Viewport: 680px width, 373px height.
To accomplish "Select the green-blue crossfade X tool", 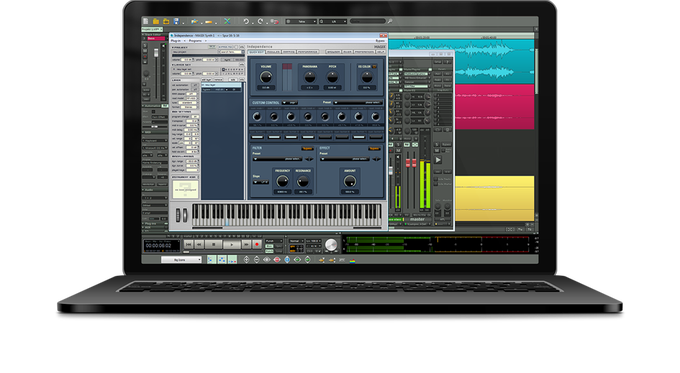I will [227, 21].
